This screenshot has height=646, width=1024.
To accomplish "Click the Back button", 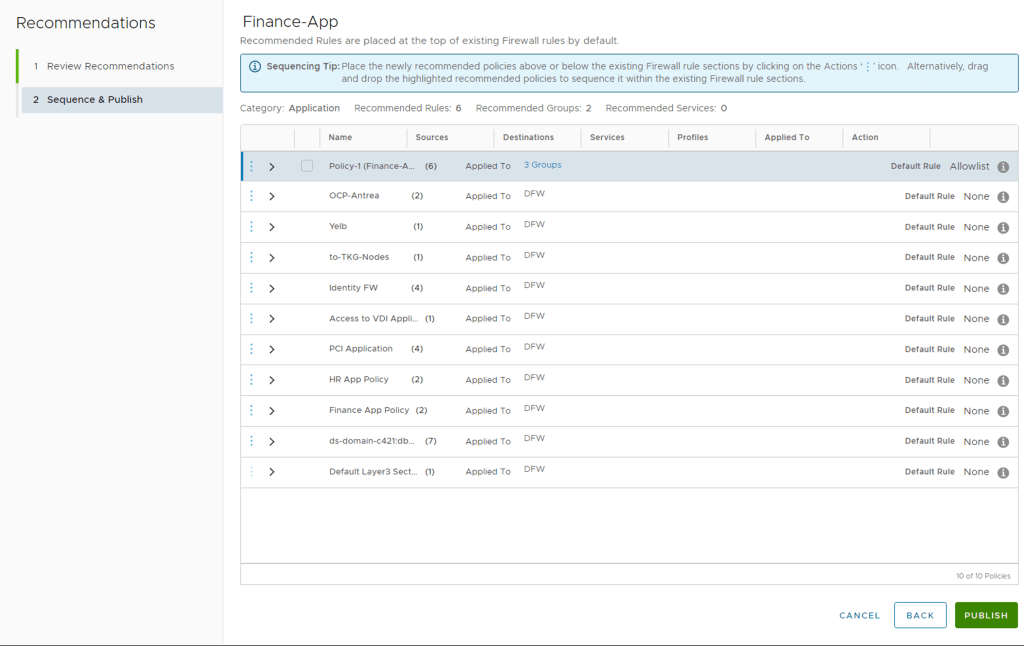I will 919,615.
